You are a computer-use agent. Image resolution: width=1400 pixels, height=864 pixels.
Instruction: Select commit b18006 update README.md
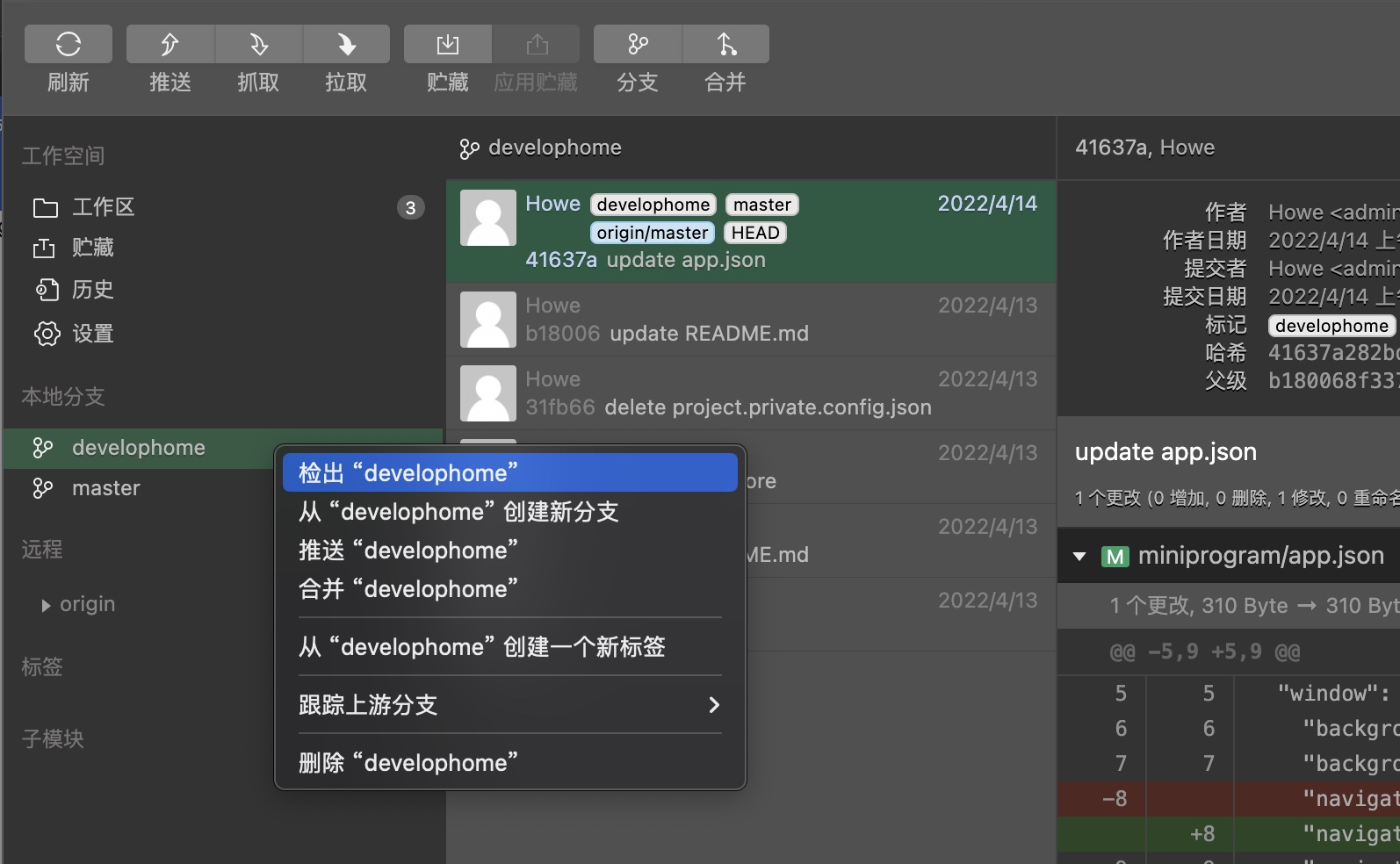(751, 320)
